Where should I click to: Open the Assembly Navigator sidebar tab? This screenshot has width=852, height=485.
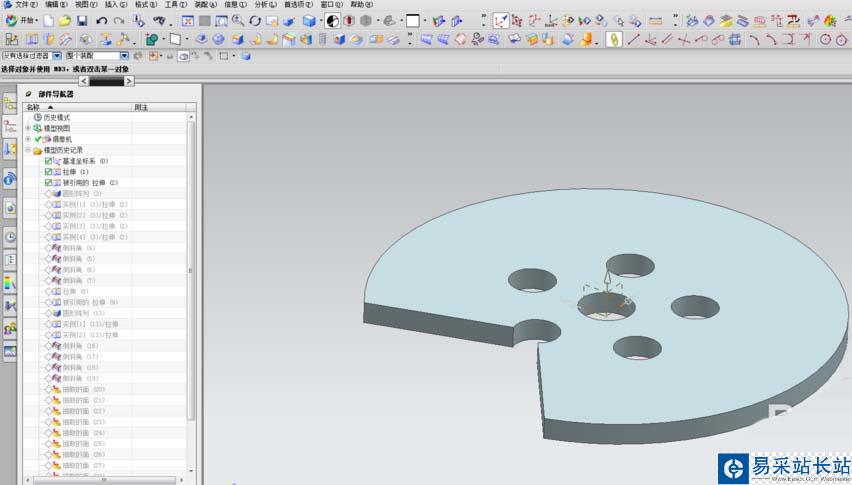tap(10, 104)
